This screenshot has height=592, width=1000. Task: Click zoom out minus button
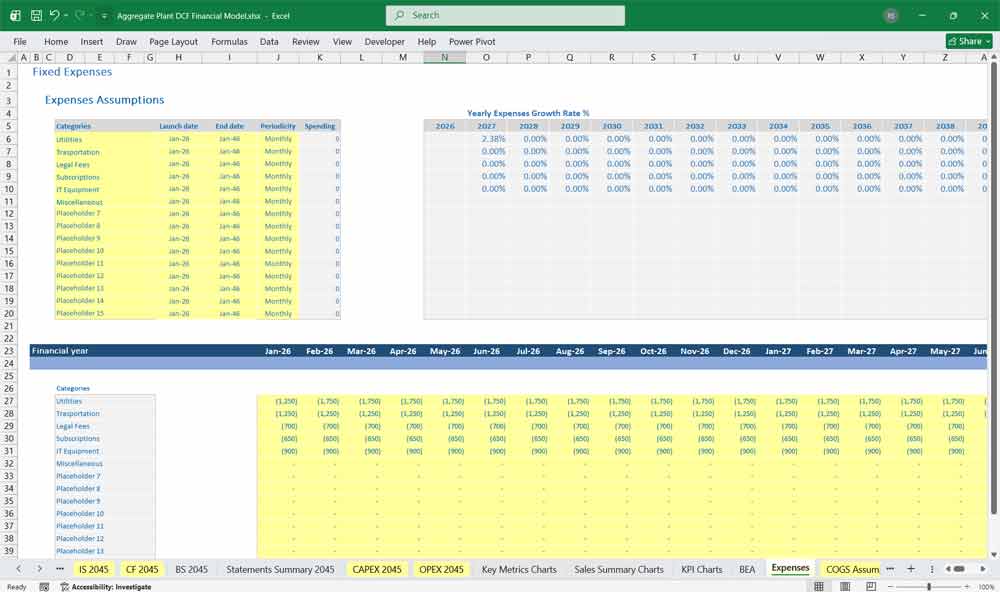pos(890,586)
